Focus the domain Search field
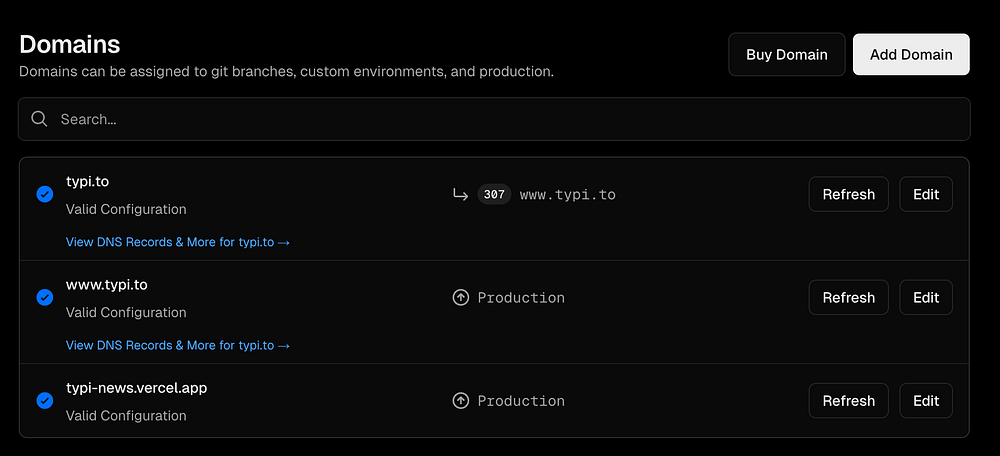 click(x=500, y=119)
